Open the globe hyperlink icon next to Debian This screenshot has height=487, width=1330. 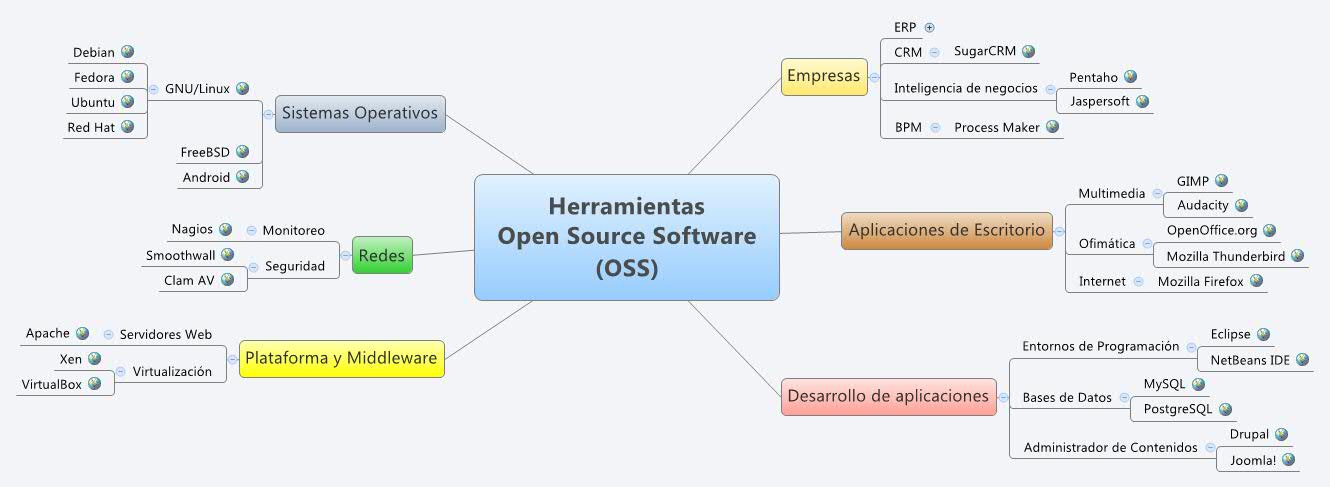(127, 52)
